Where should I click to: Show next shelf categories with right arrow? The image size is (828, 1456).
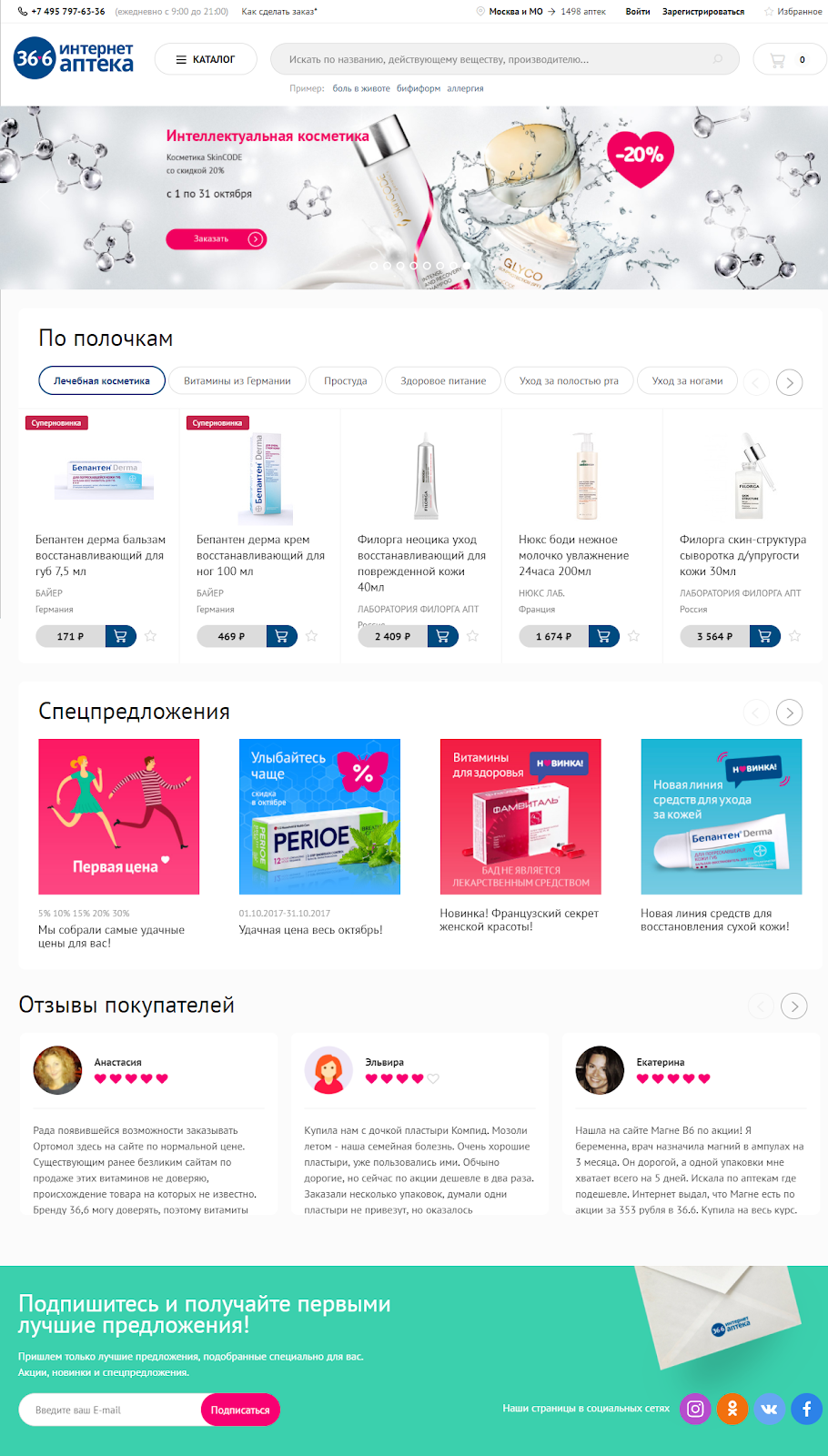(x=790, y=382)
